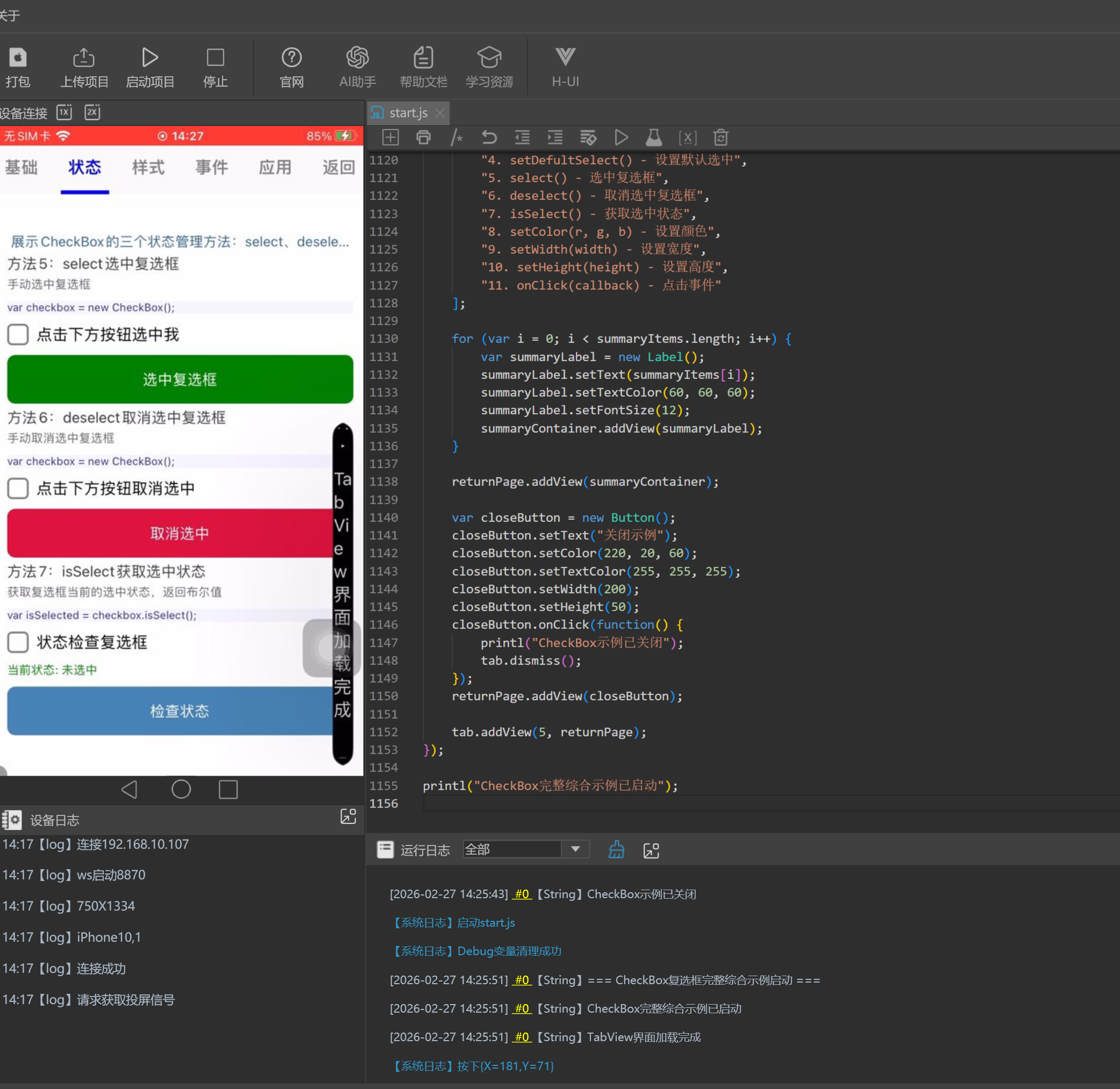
Task: Open 帮助文档 help documentation
Action: click(x=423, y=58)
